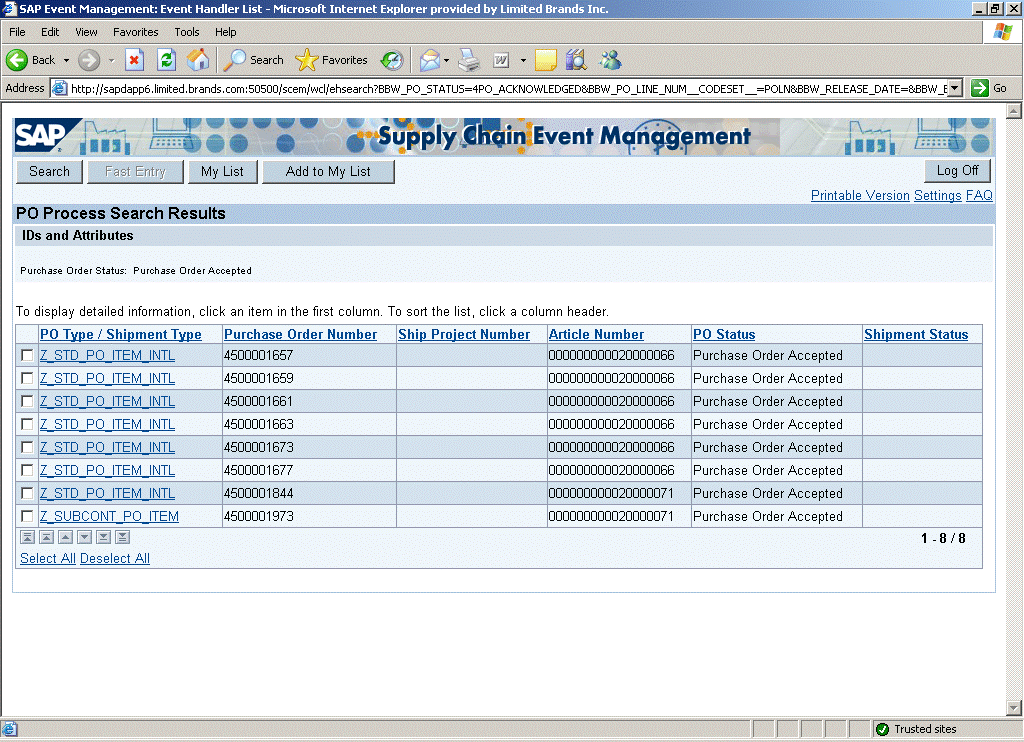
Task: Print the page with the printer icon
Action: 469,60
